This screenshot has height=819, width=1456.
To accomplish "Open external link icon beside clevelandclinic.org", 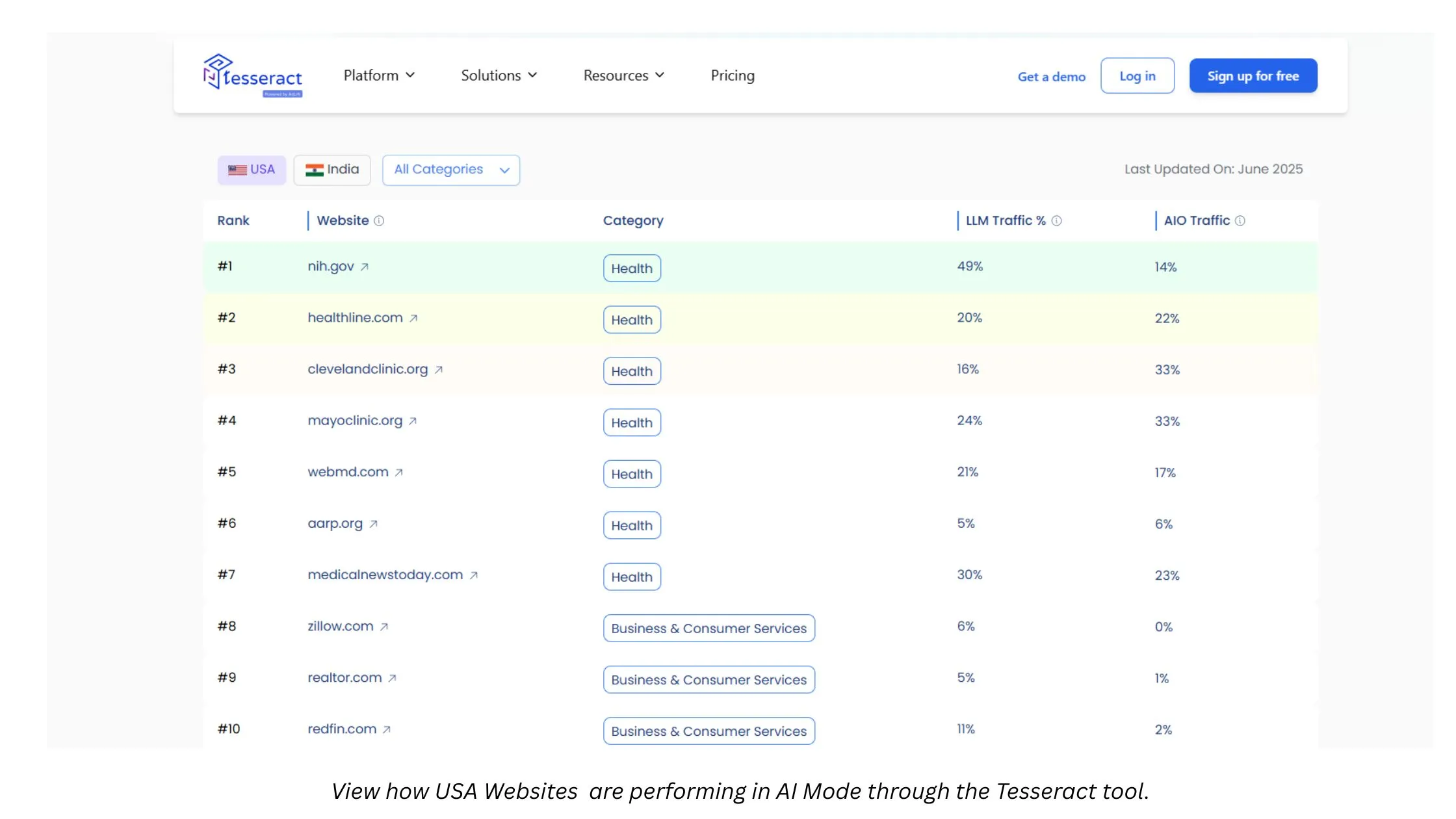I will [x=439, y=370].
